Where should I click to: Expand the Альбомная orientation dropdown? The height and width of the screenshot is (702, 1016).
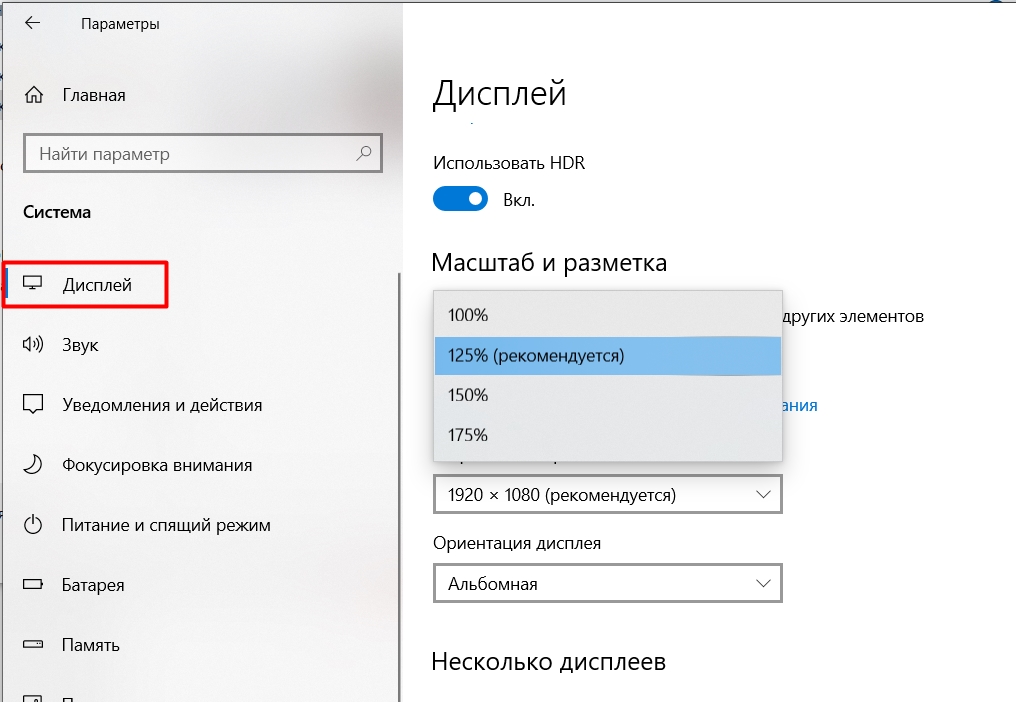(607, 583)
